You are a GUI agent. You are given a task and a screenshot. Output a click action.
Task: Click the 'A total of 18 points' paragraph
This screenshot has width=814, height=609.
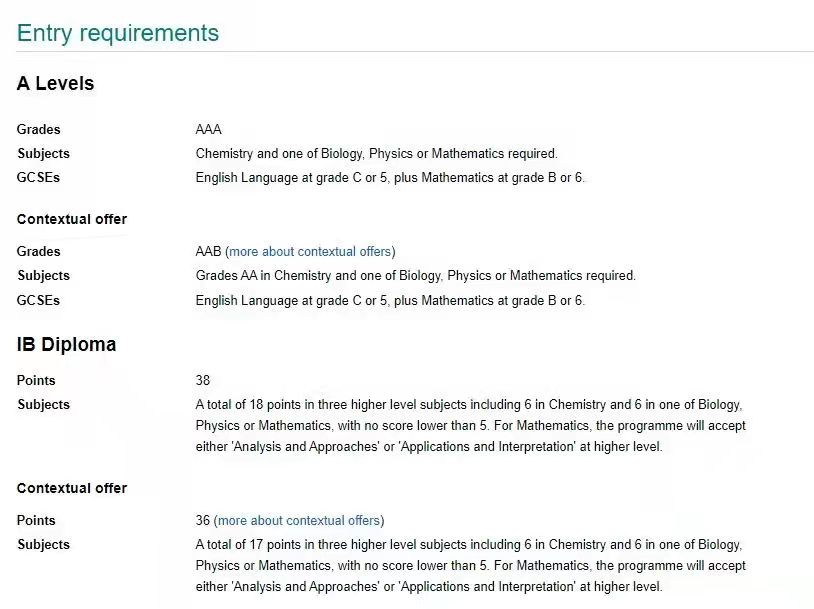point(470,426)
